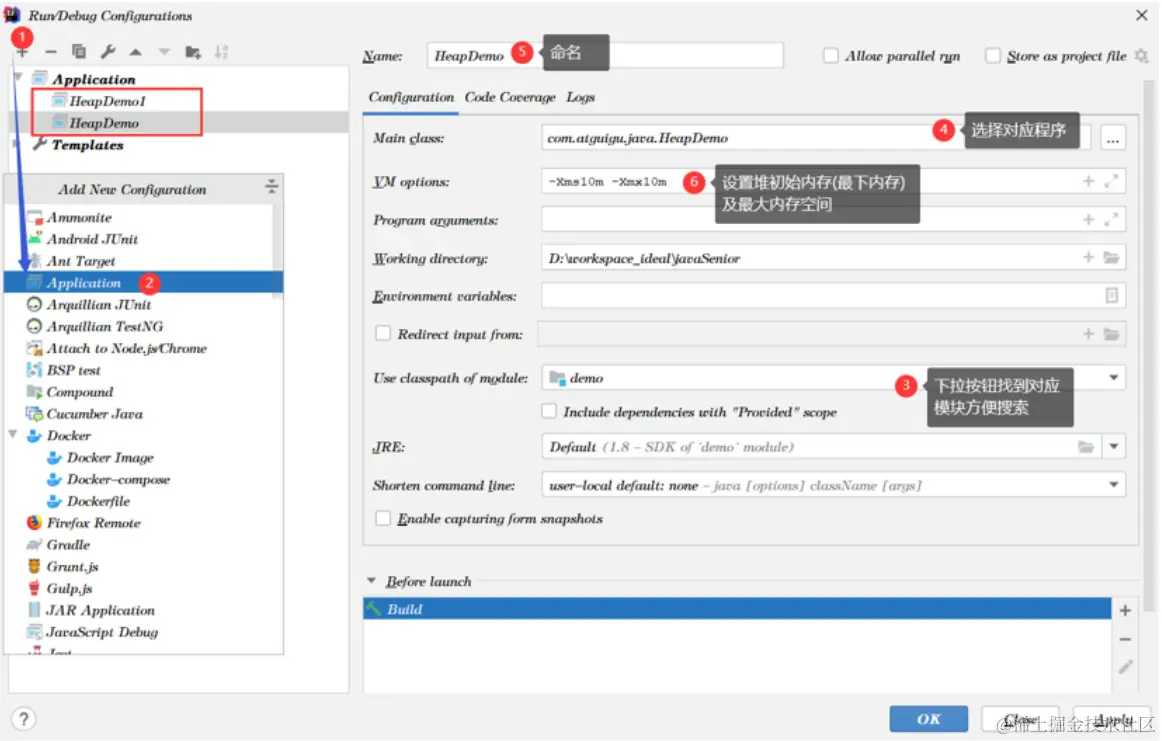This screenshot has height=741, width=1162.
Task: Open Use classpath of module dropdown
Action: click(x=1113, y=377)
